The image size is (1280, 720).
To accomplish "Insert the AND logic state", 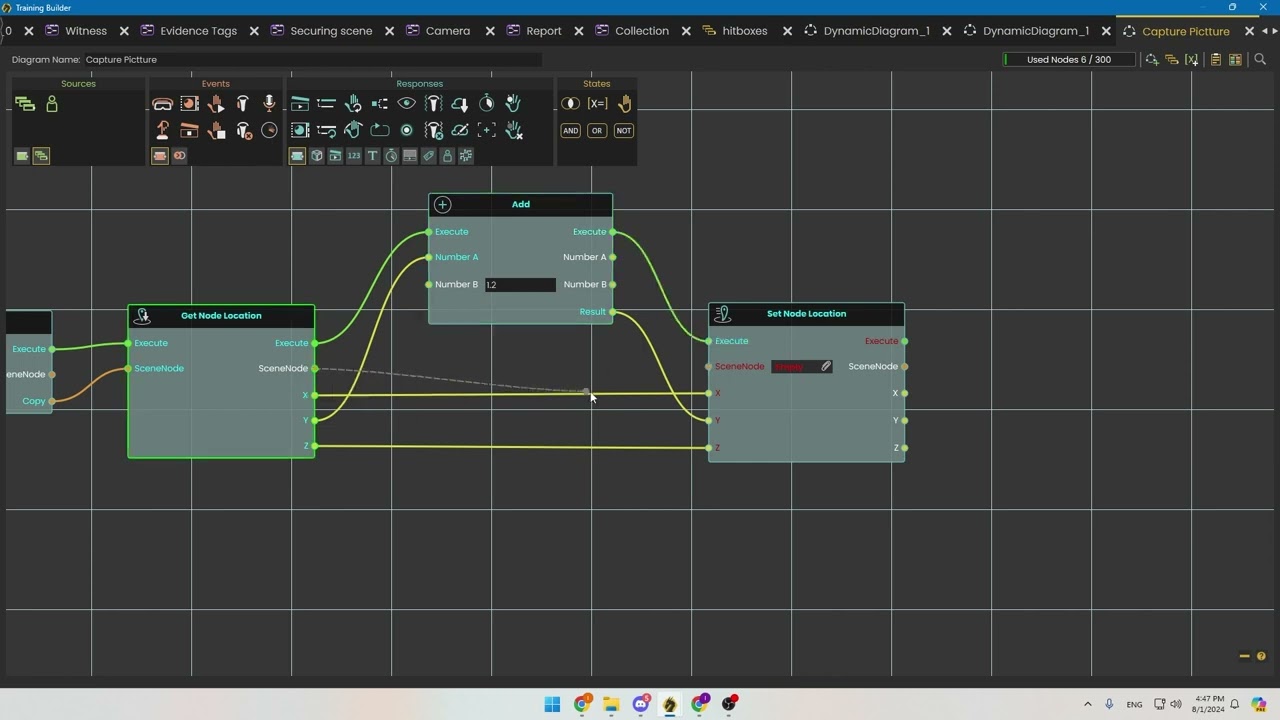I will tap(570, 131).
